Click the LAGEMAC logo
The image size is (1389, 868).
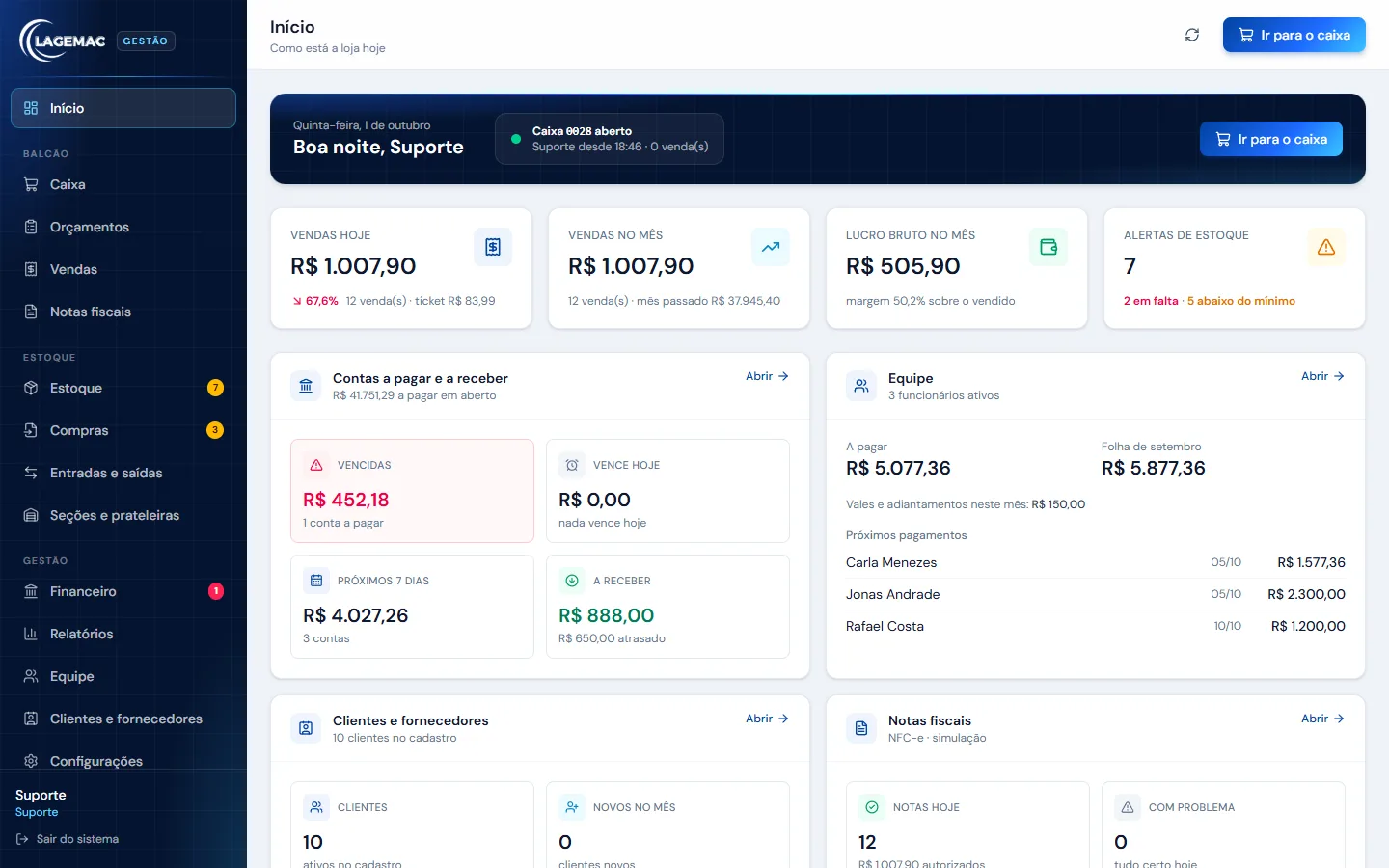(x=63, y=41)
